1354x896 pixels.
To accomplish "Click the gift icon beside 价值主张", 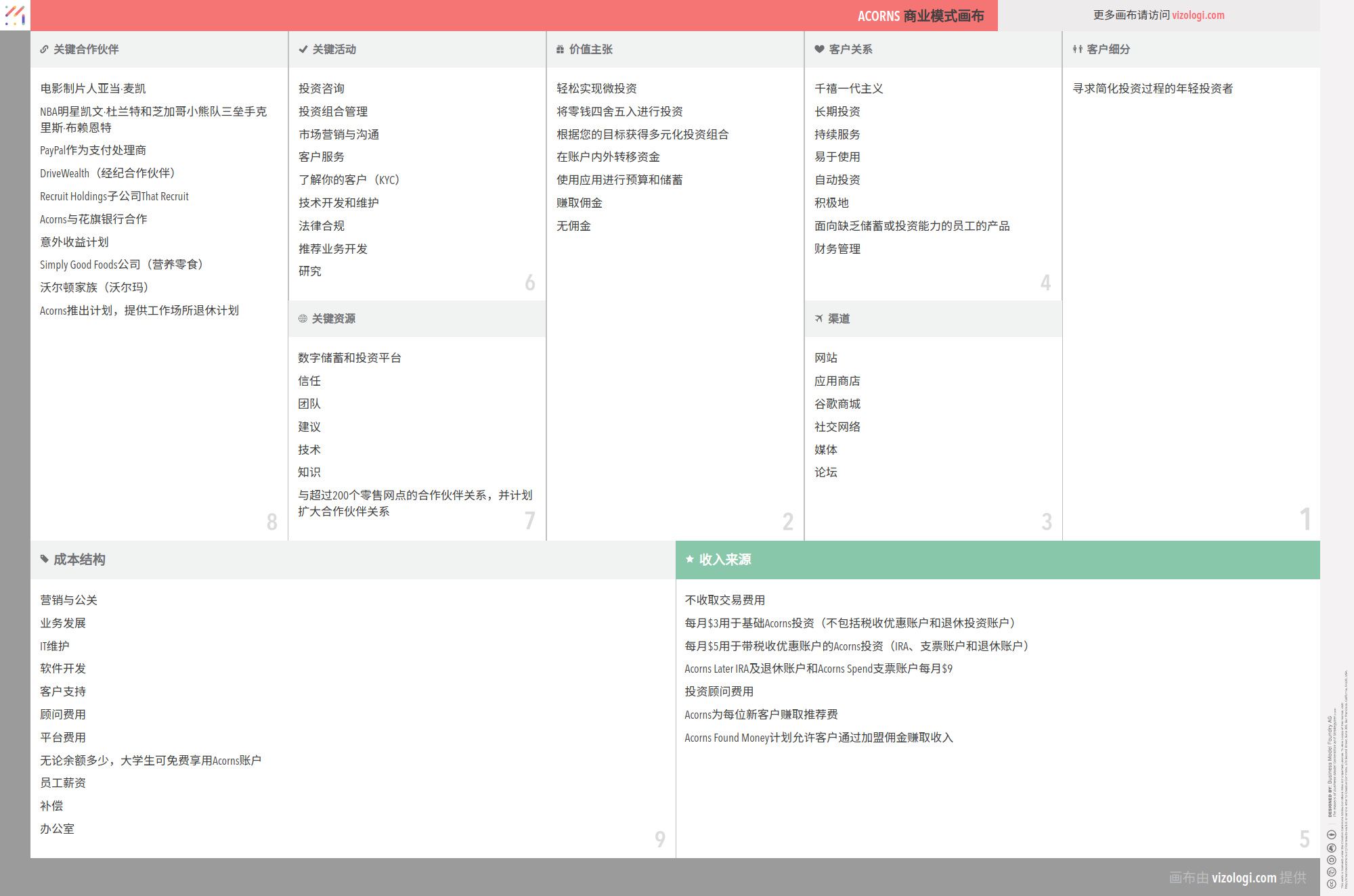I will pos(560,49).
